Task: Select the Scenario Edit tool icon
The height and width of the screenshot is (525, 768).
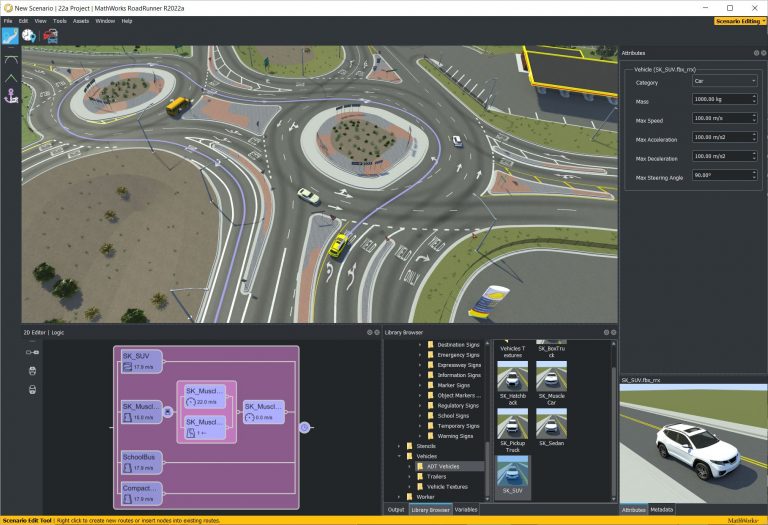Action: [10, 35]
